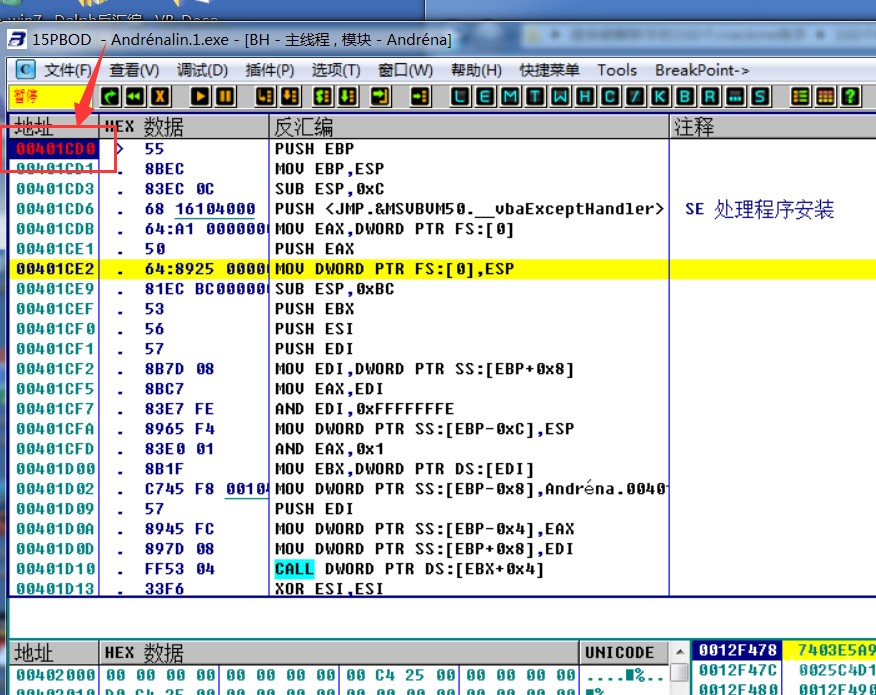Select dump address 00402000
876x695 pixels.
coord(54,675)
